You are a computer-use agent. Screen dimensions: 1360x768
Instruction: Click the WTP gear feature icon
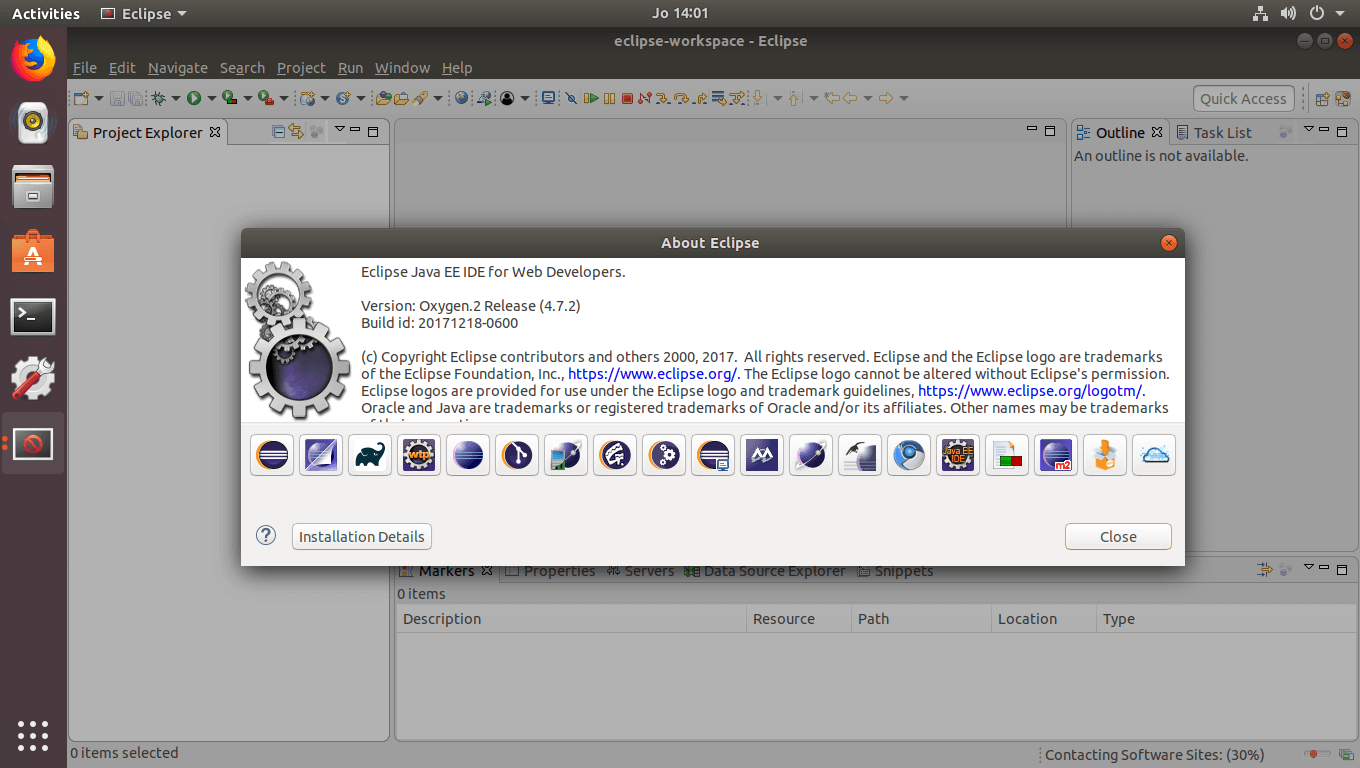[x=419, y=456]
